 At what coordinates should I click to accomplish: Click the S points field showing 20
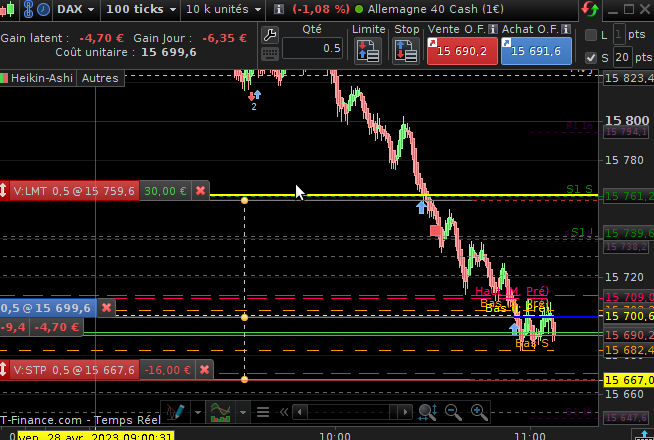point(622,57)
